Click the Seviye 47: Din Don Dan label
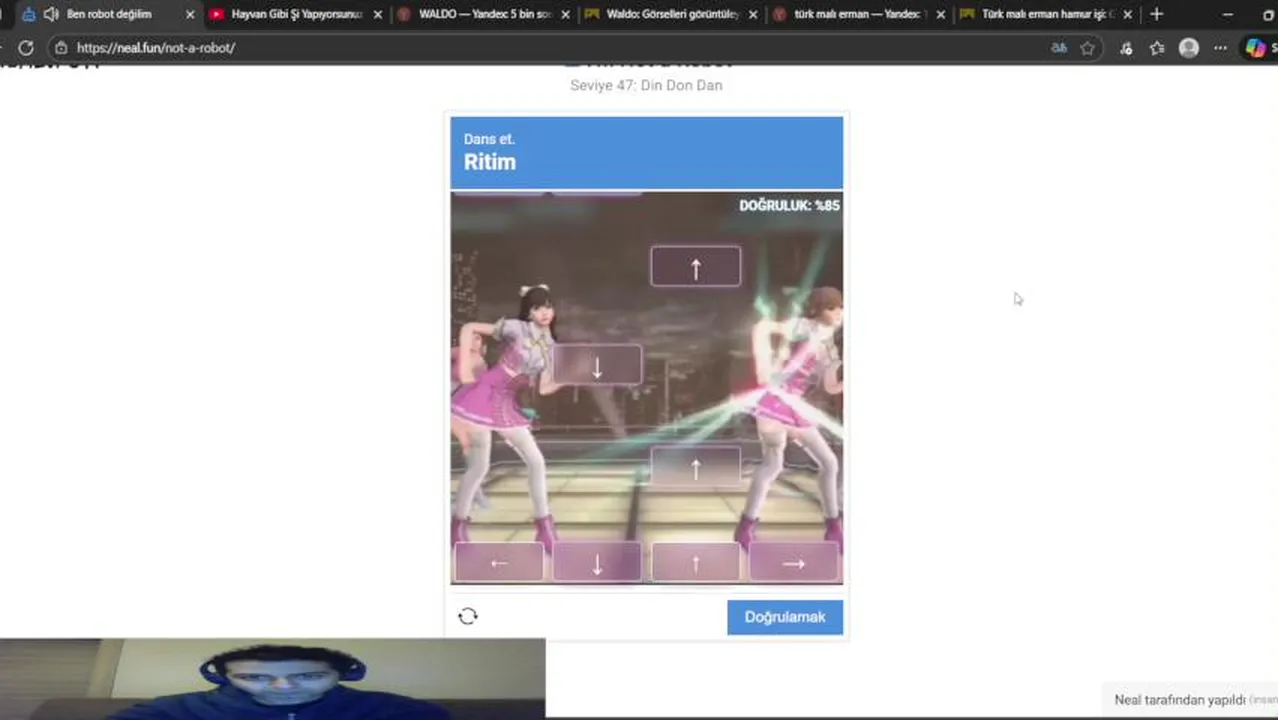This screenshot has width=1278, height=720. tap(646, 85)
